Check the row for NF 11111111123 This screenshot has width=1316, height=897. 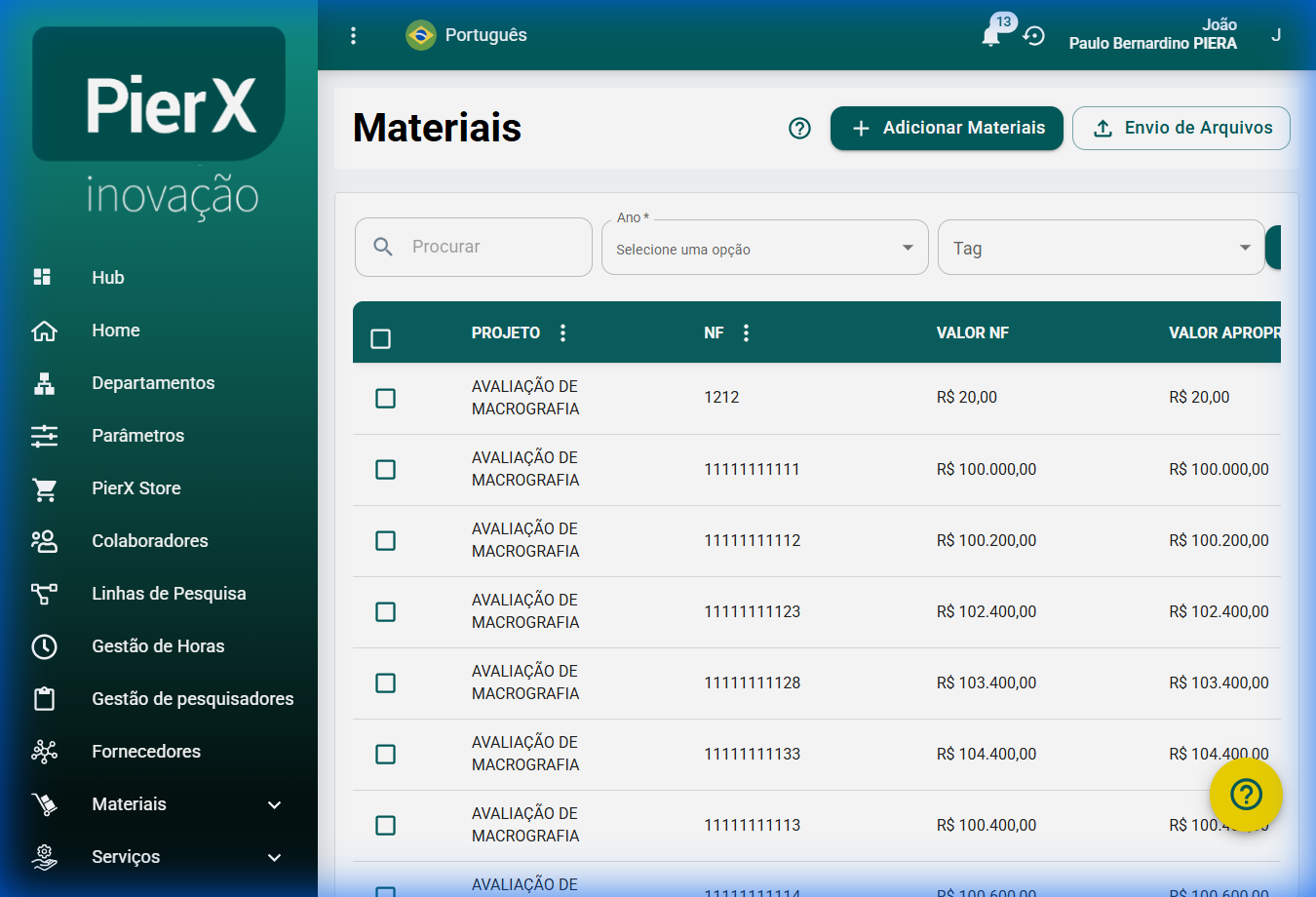point(385,611)
